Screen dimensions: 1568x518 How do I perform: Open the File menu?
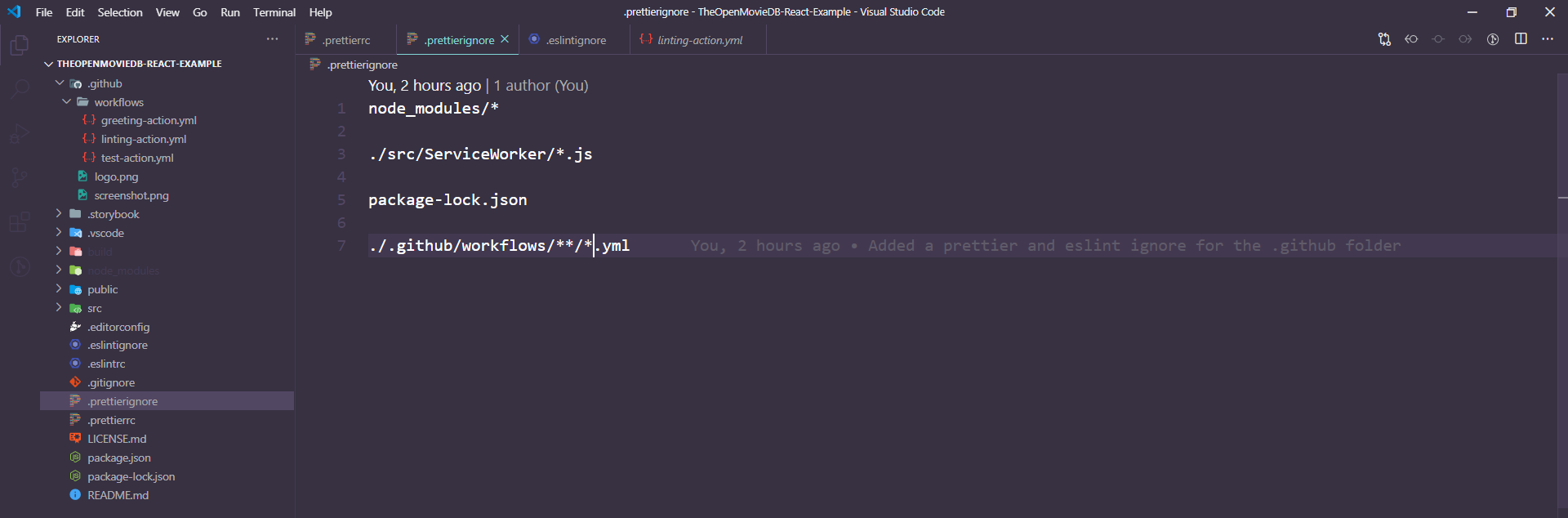(44, 12)
